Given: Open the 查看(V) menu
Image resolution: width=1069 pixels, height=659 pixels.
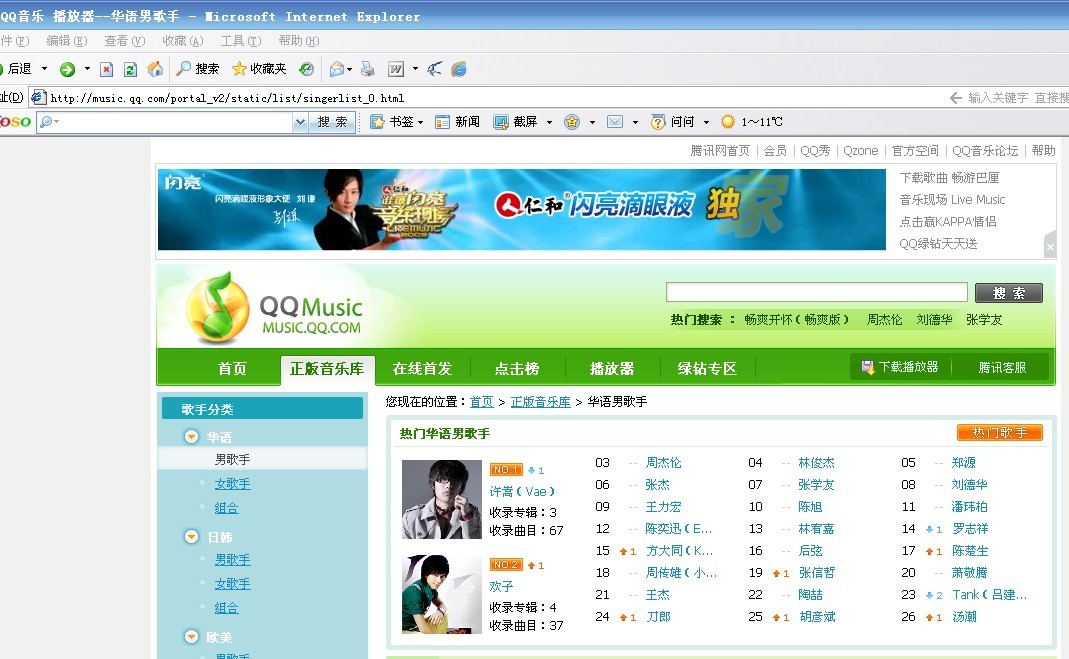Looking at the screenshot, I should (125, 41).
